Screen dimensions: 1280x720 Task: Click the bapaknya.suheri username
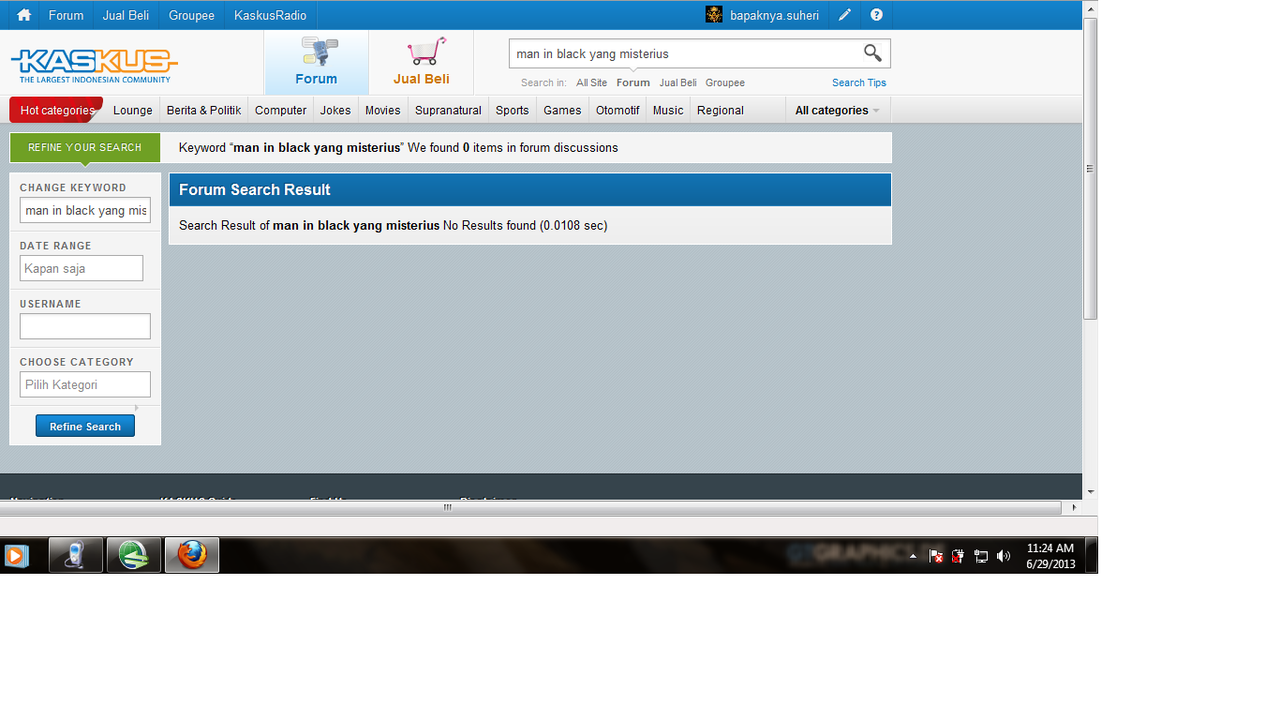point(774,15)
